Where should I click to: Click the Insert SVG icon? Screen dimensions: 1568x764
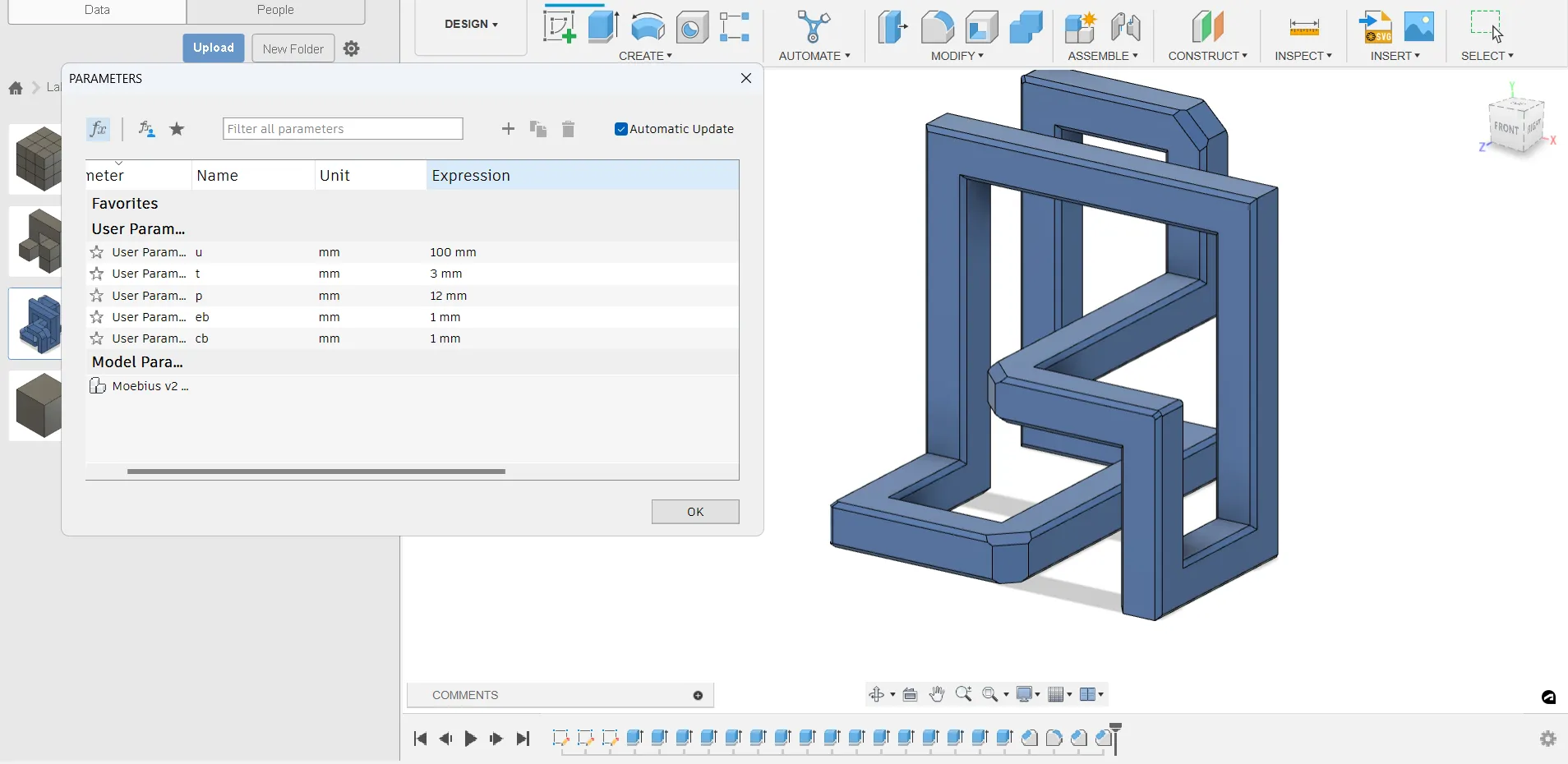coord(1376,28)
